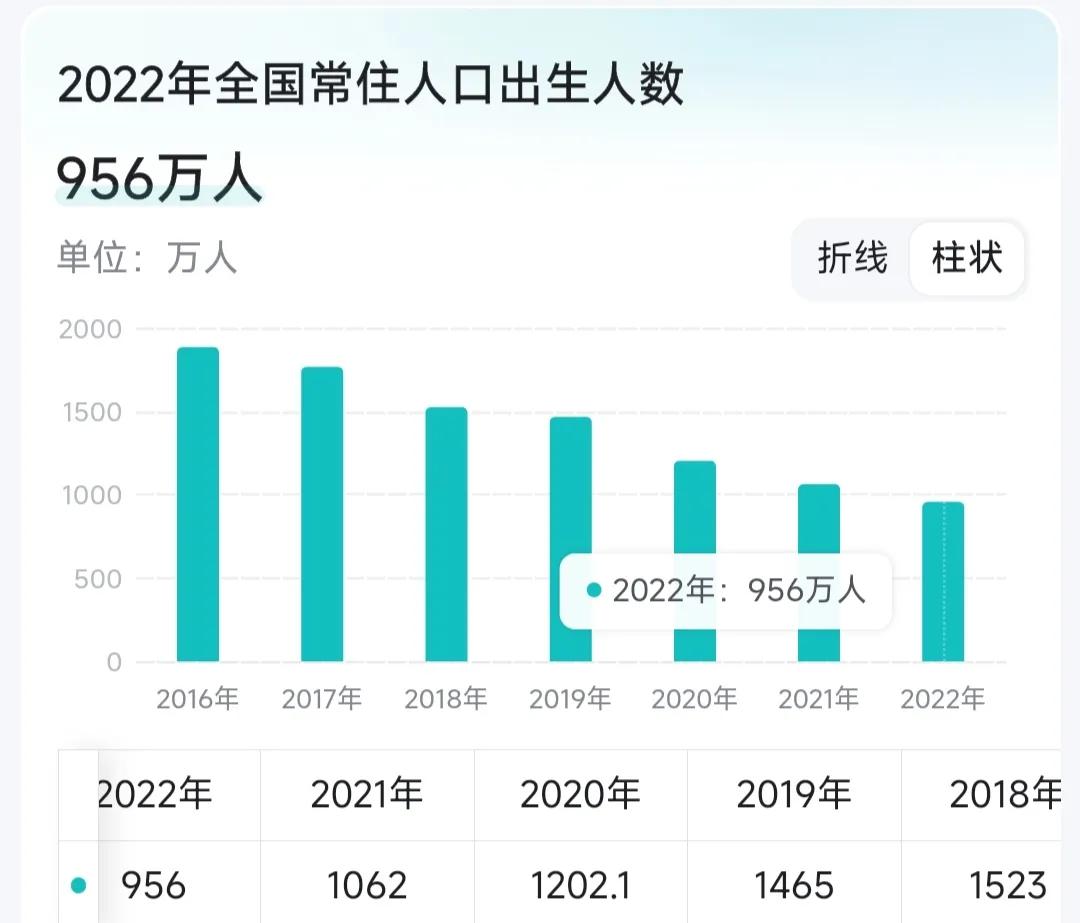Screen dimensions: 1080x923
Task: Select the 2020年 axis label
Action: (x=695, y=698)
